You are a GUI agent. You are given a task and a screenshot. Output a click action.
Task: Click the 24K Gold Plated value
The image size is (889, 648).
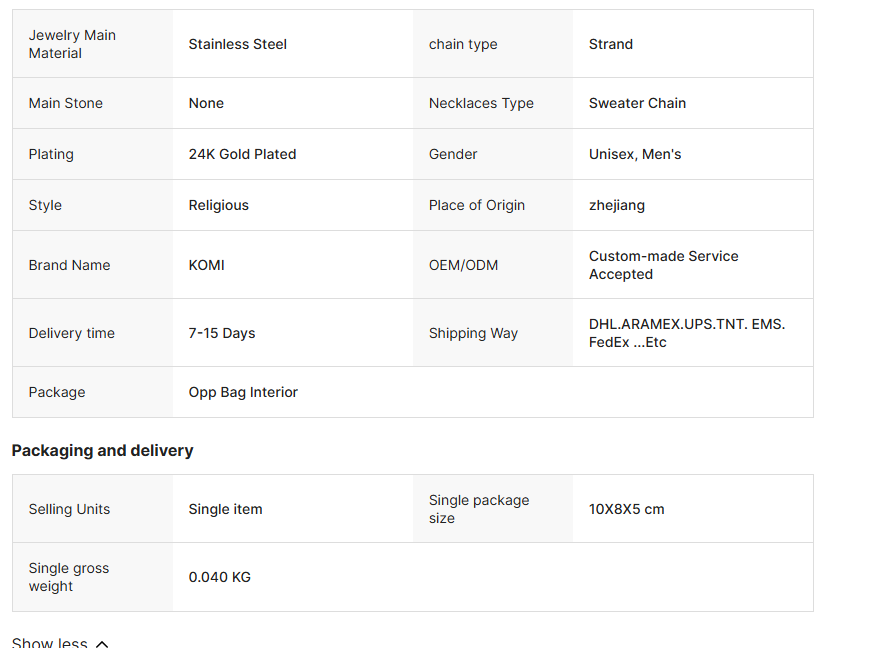point(242,154)
